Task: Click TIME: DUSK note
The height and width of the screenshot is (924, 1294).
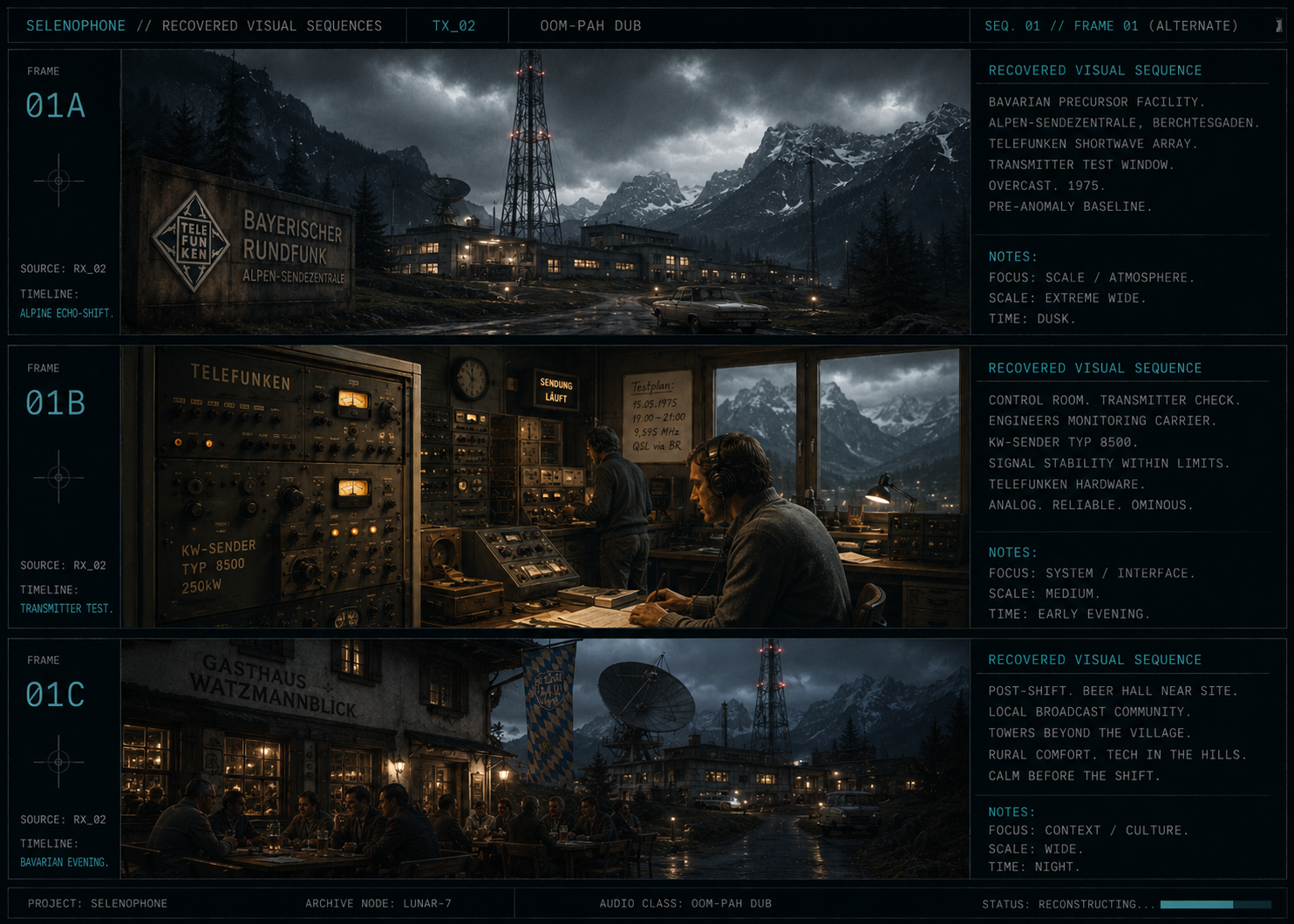Action: pos(1032,319)
